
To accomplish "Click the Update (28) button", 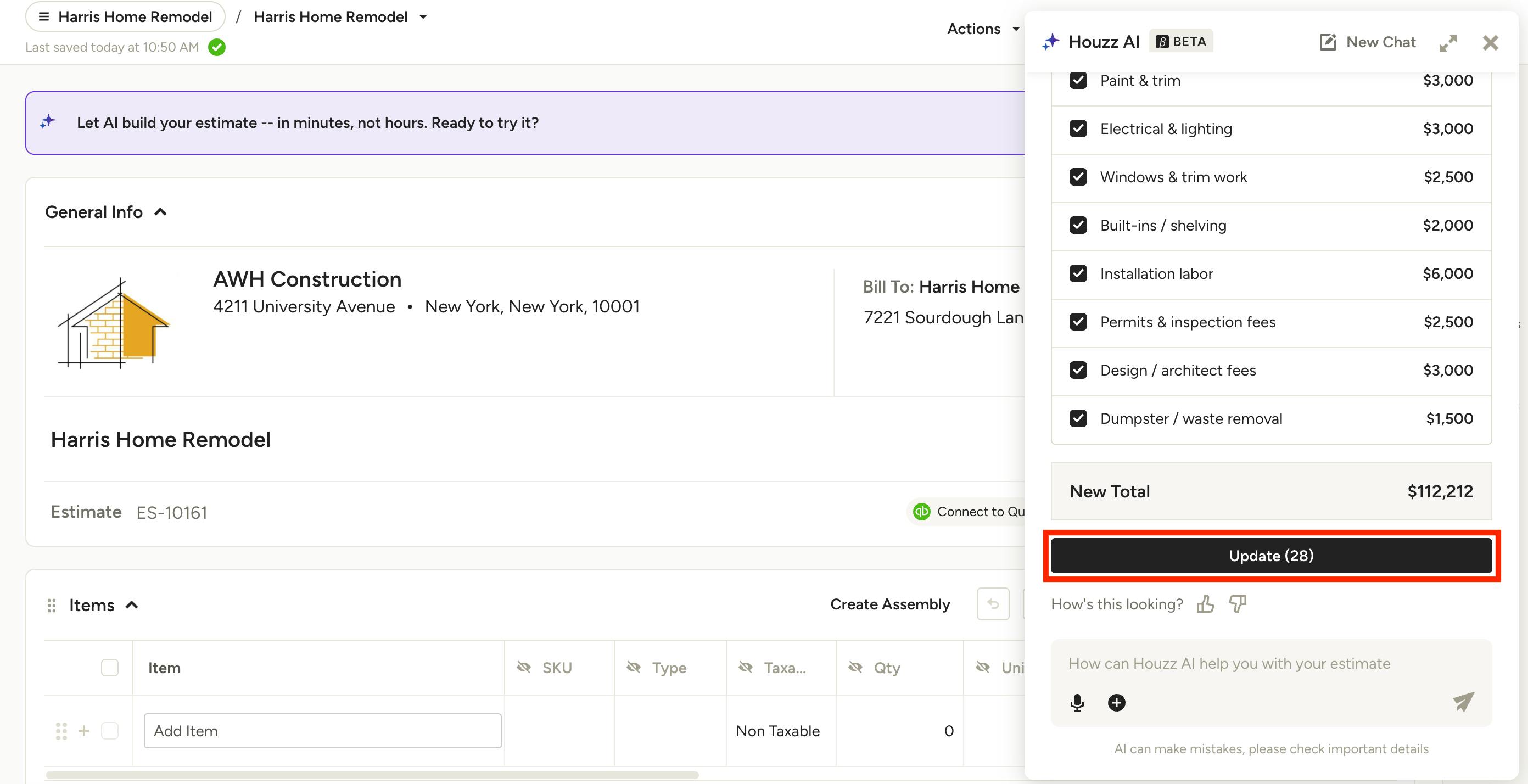I will [1271, 556].
